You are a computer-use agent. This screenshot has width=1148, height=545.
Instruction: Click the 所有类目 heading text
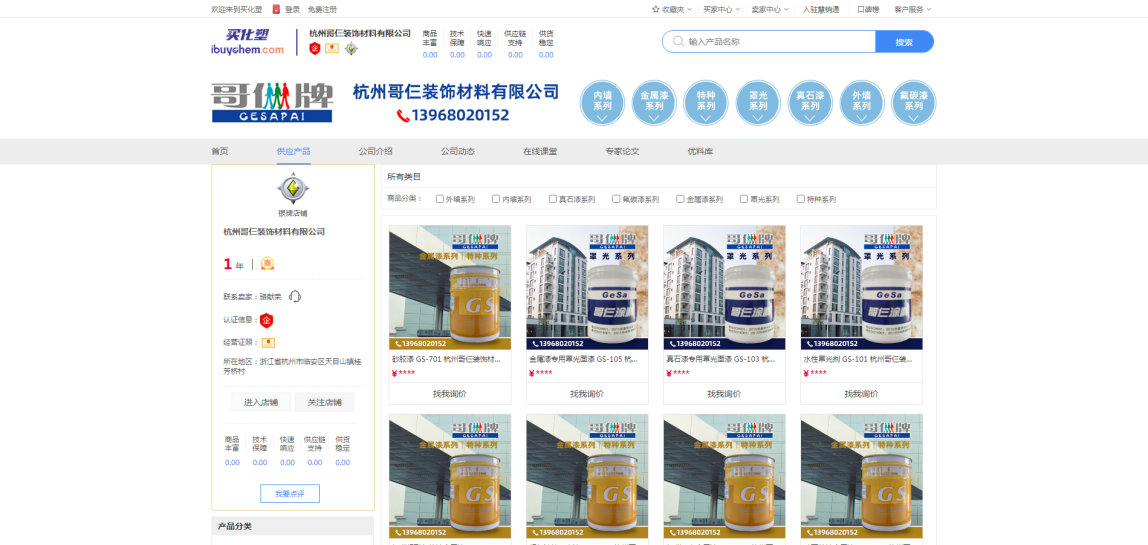click(x=404, y=177)
